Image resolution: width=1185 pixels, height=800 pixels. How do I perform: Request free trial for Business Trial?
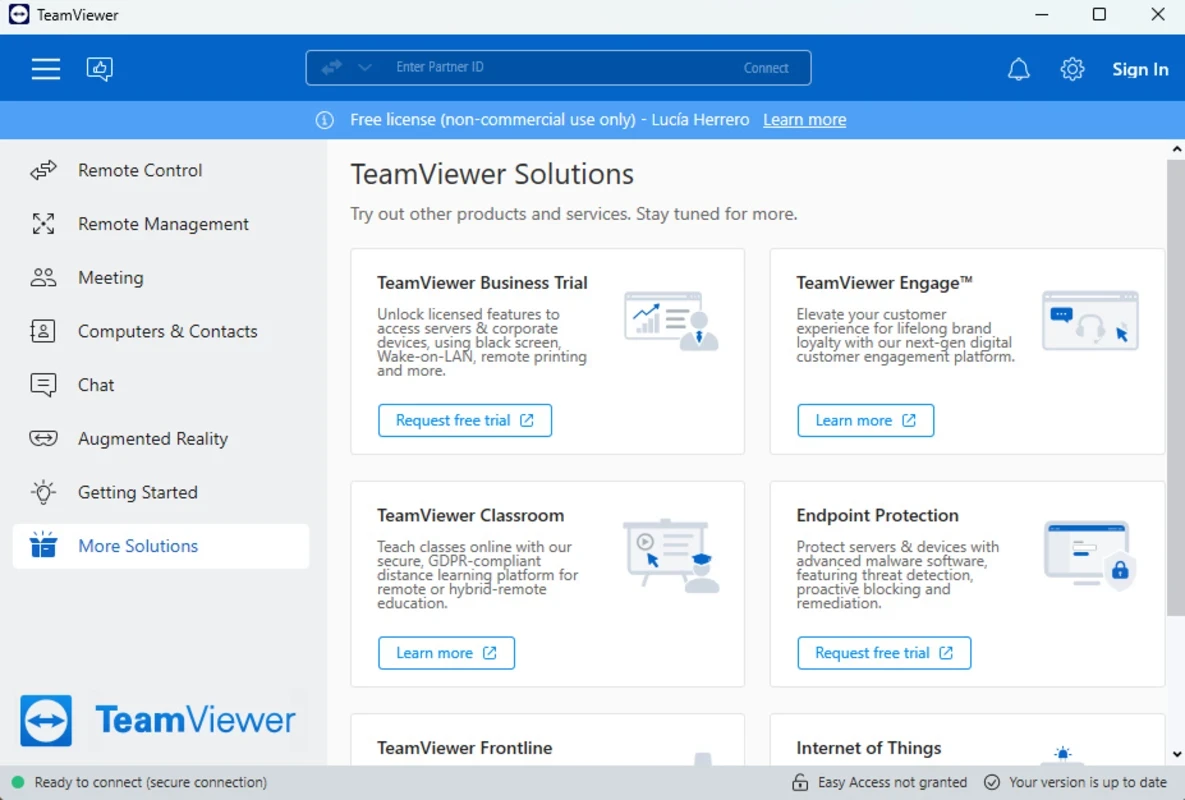464,421
